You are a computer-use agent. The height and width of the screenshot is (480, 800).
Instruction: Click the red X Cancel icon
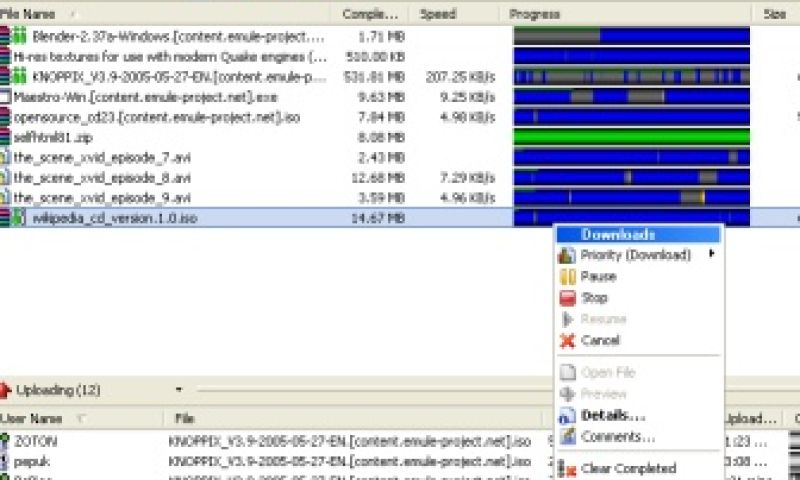pyautogui.click(x=567, y=340)
